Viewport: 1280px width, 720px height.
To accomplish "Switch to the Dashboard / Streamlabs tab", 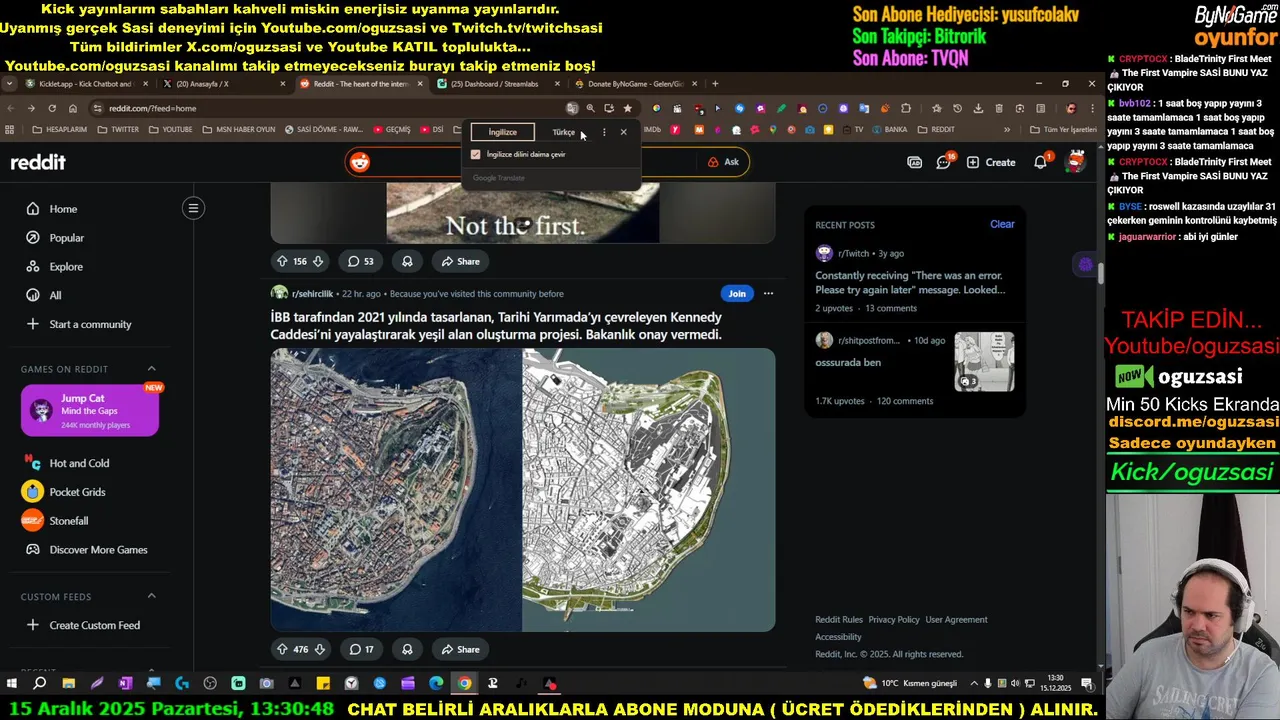I will click(x=499, y=84).
